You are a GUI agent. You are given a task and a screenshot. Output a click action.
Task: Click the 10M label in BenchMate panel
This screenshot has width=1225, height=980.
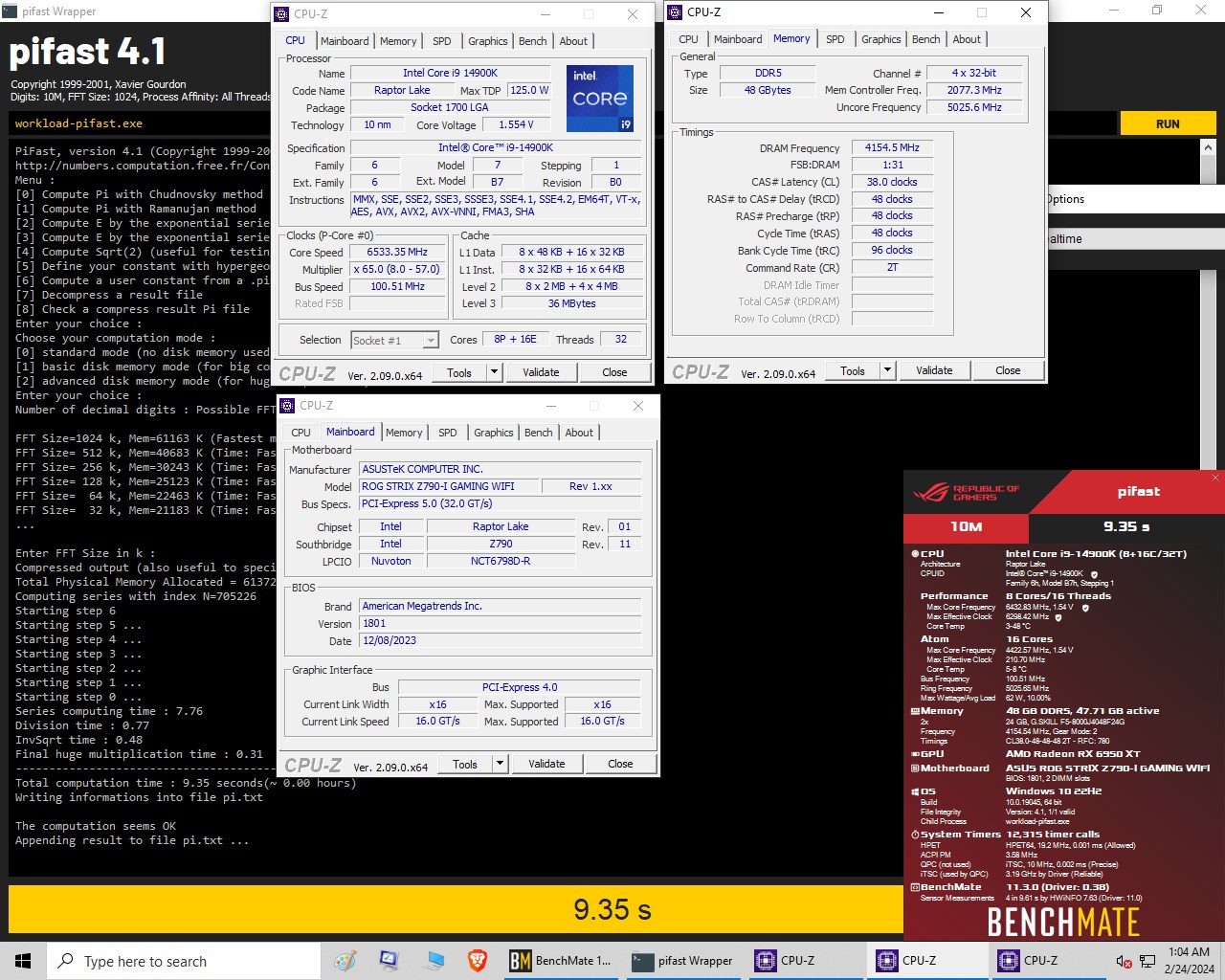pos(966,526)
